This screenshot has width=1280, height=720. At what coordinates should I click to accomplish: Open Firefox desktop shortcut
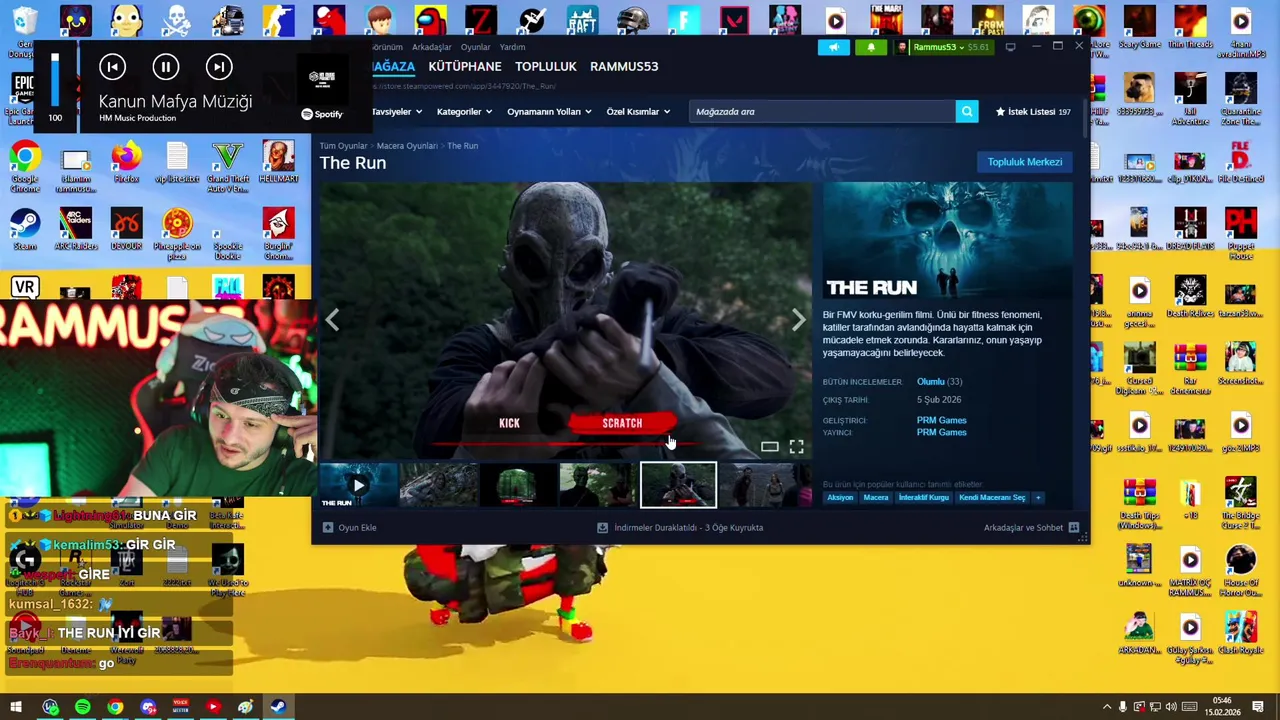coord(126,164)
